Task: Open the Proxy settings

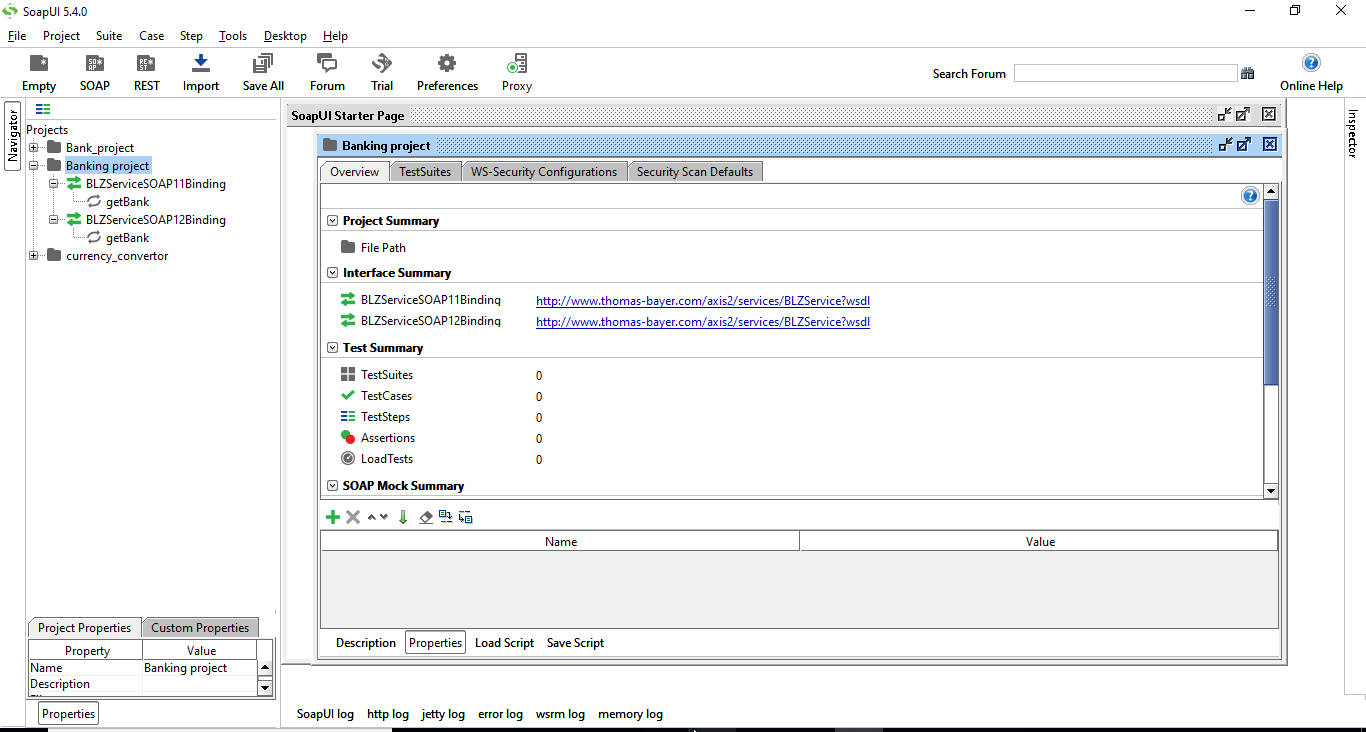Action: (516, 71)
